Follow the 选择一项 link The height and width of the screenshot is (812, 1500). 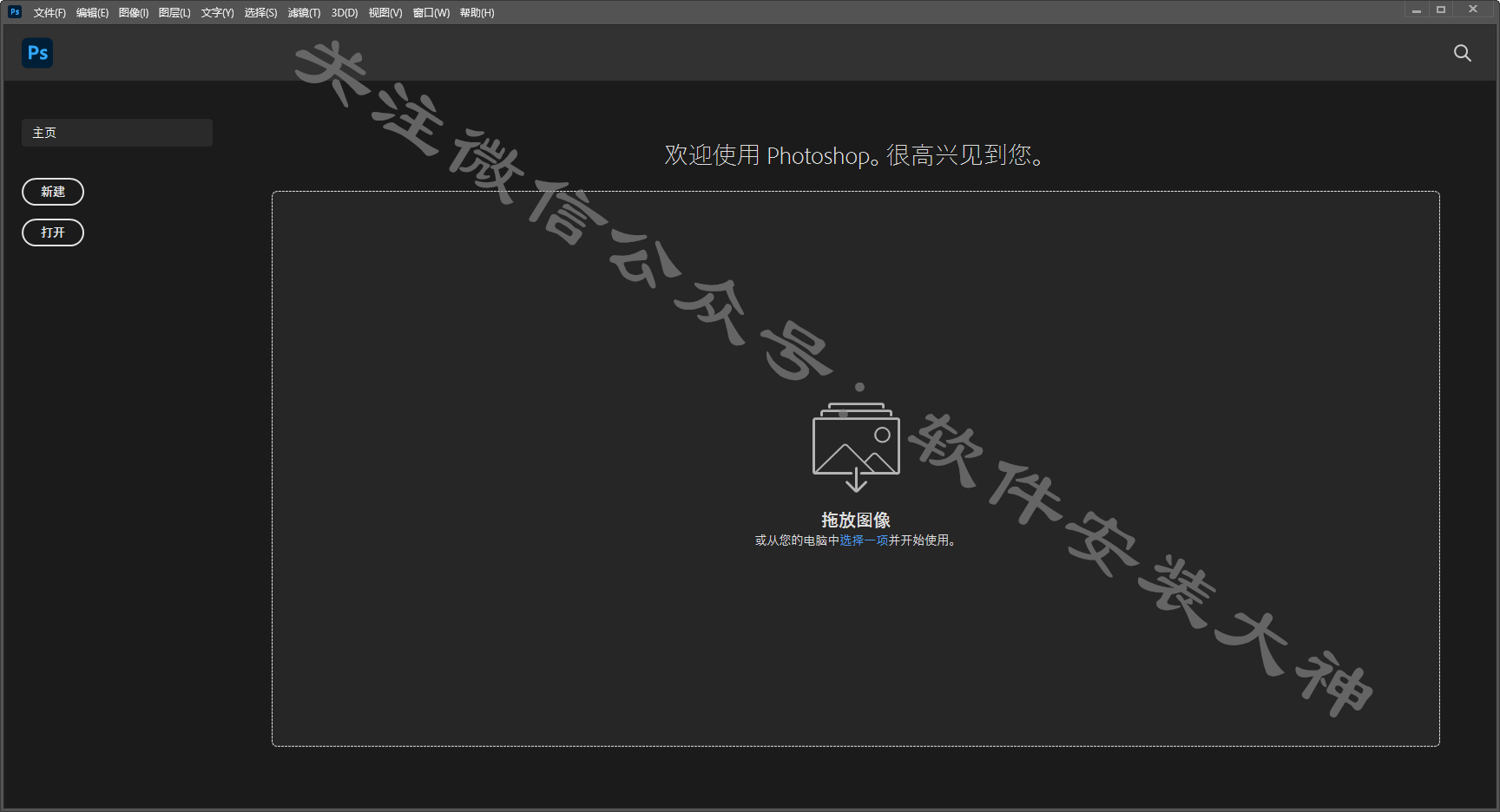[x=864, y=540]
